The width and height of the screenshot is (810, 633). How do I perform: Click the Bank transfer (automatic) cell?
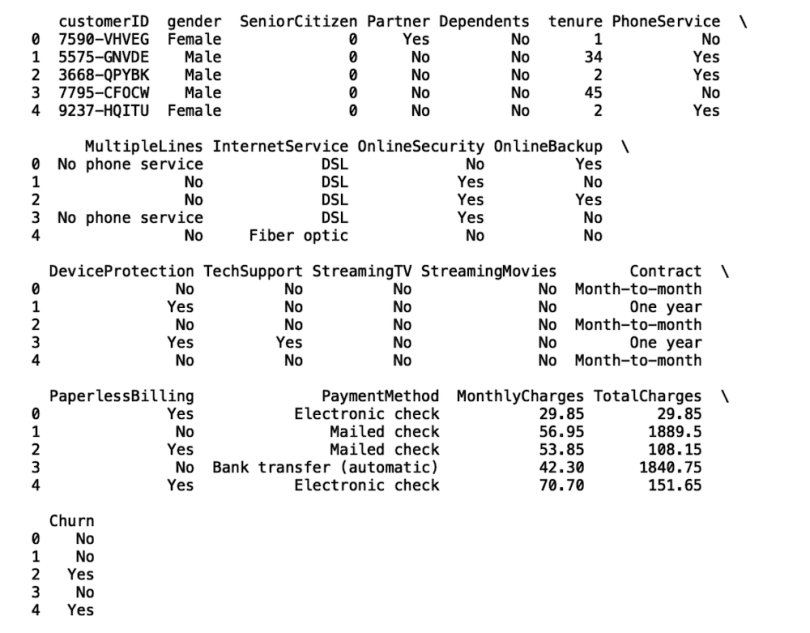[326, 468]
